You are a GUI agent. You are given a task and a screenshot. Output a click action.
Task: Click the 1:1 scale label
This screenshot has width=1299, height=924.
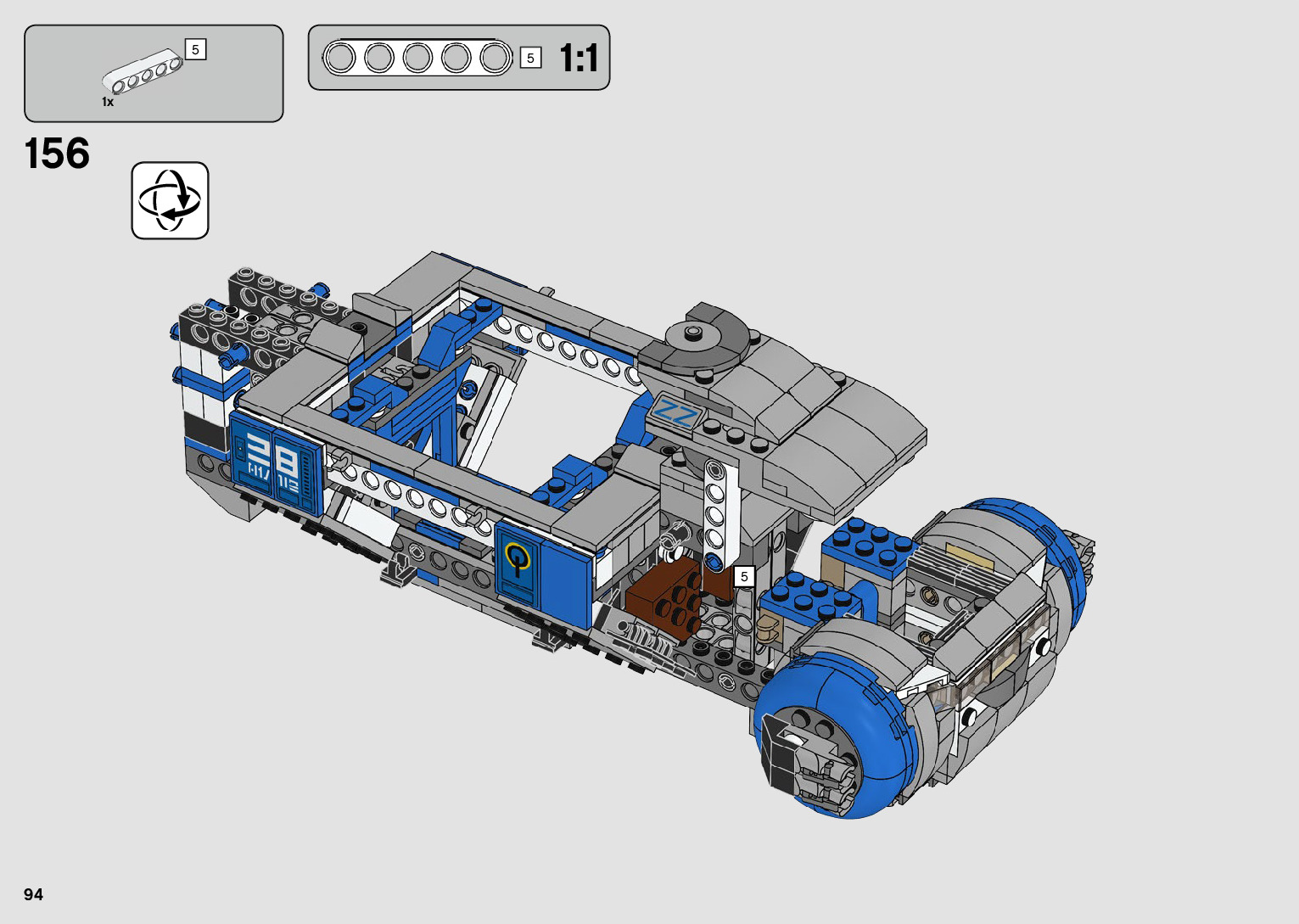(x=579, y=58)
